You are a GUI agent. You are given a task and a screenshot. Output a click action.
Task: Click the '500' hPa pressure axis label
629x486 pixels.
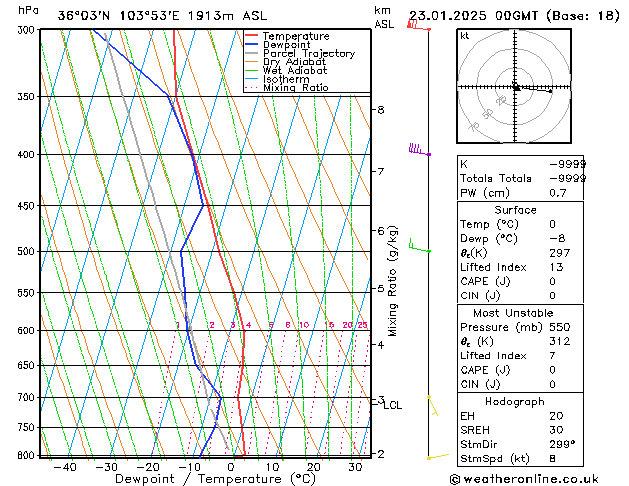coord(26,252)
